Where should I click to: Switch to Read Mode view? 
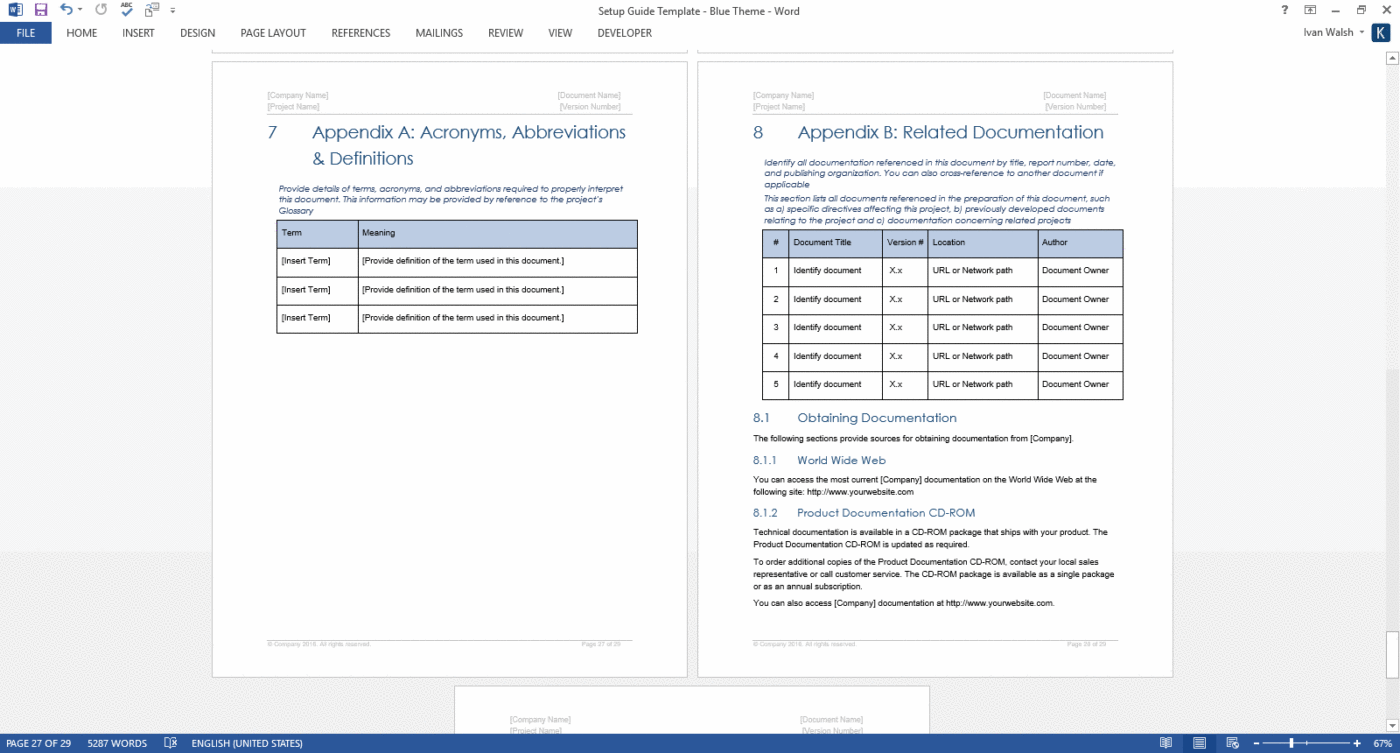pos(1166,744)
